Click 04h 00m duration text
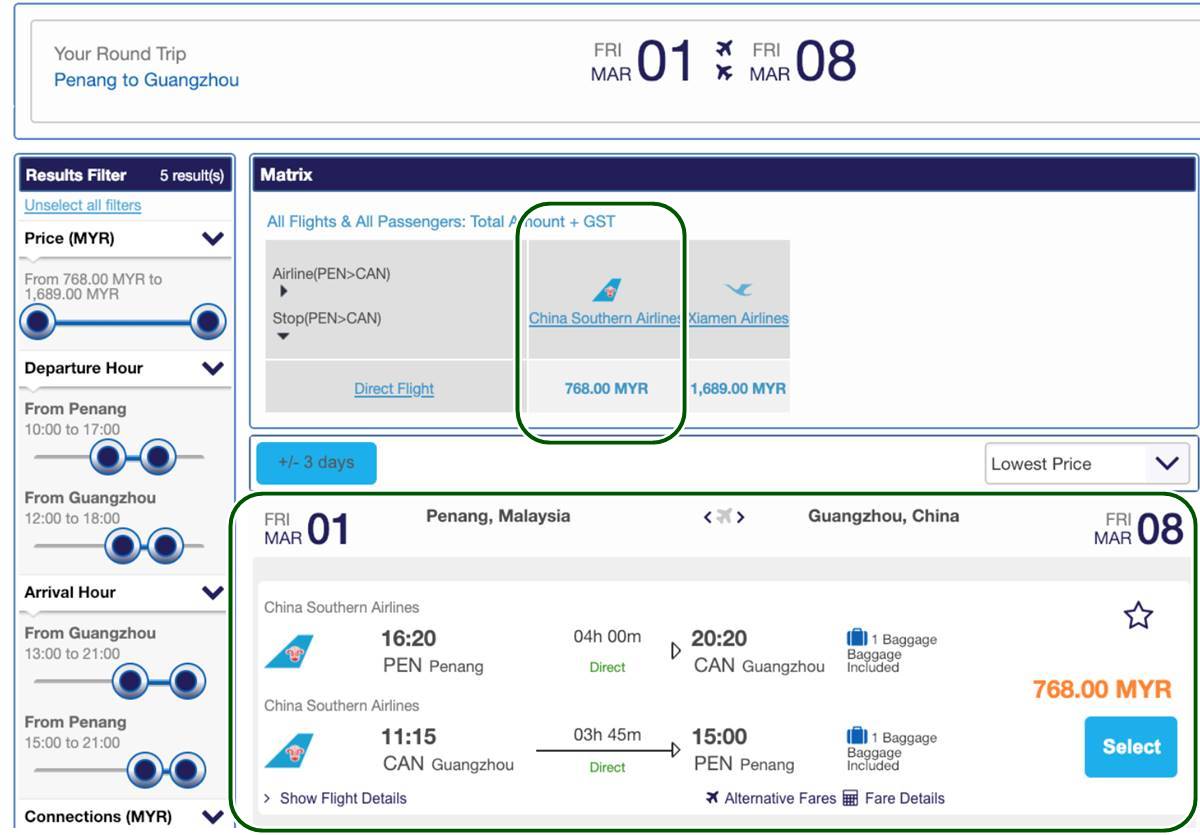 pos(607,637)
